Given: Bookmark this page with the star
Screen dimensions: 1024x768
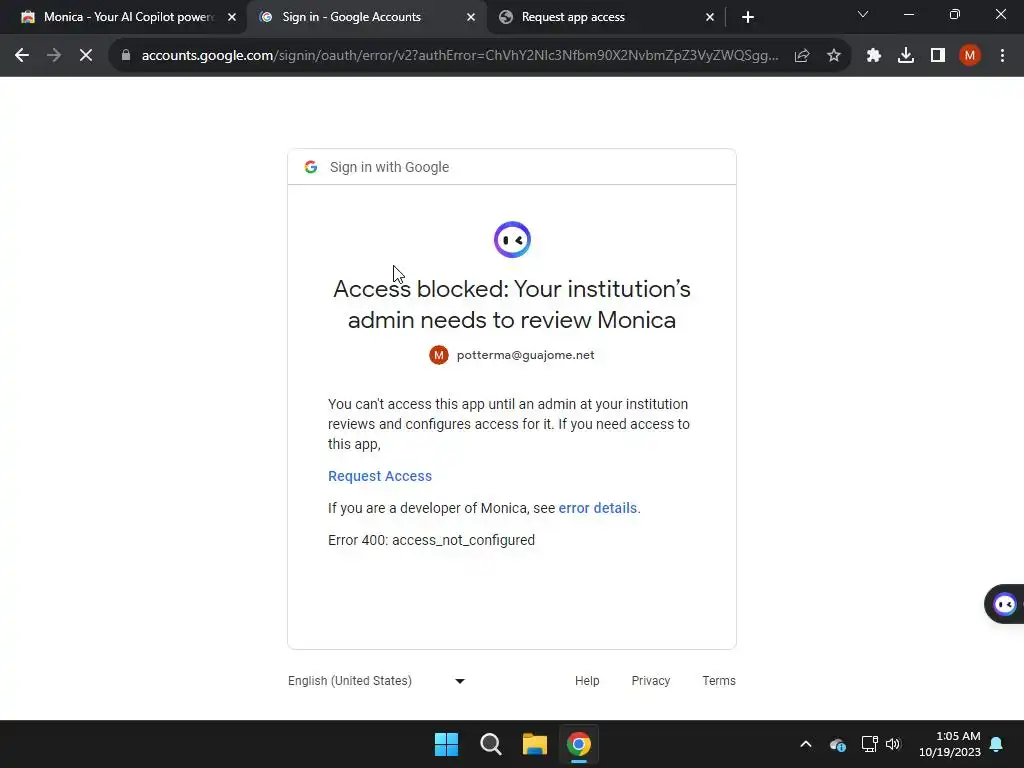Looking at the screenshot, I should click(834, 56).
